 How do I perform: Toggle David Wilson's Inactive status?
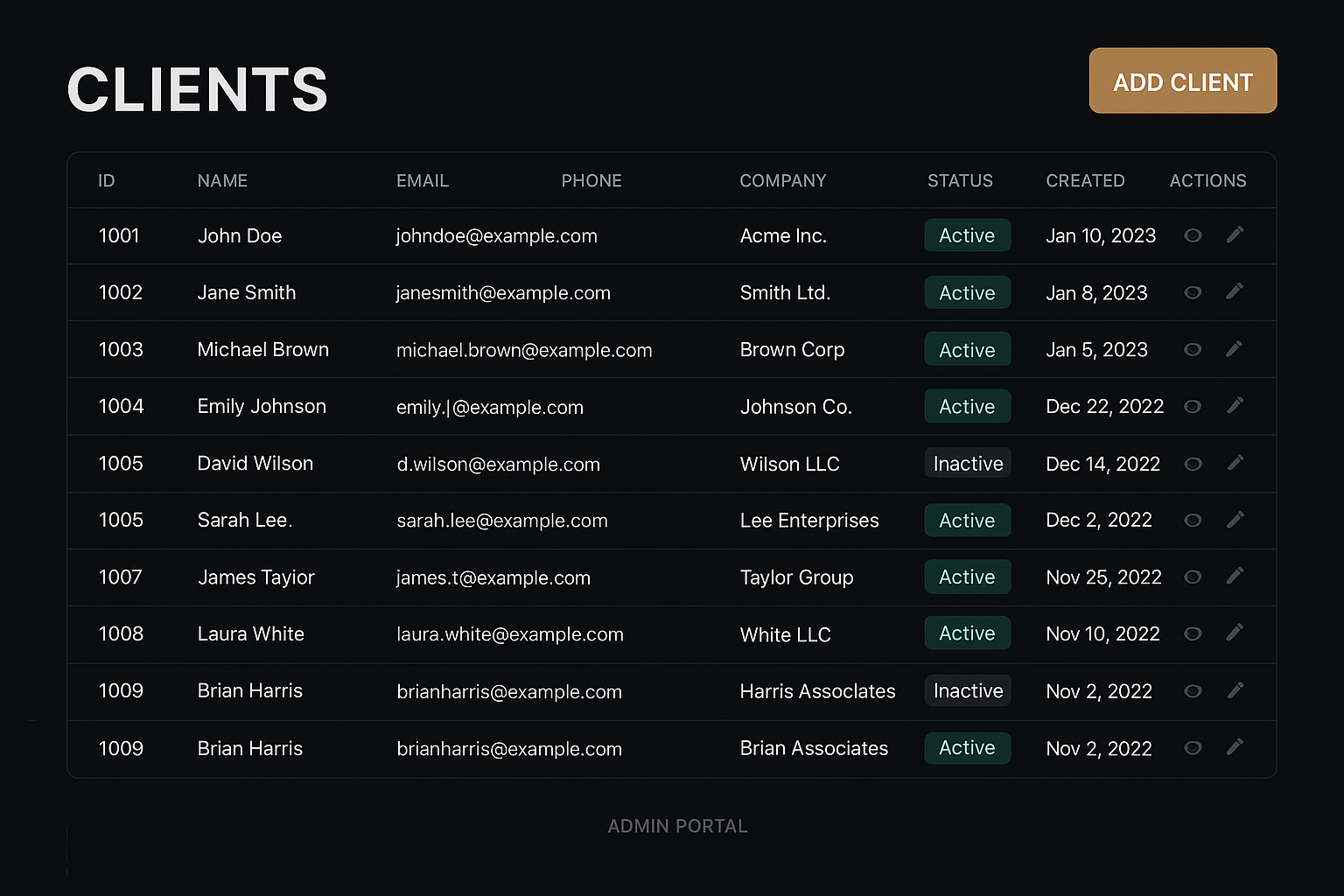967,463
